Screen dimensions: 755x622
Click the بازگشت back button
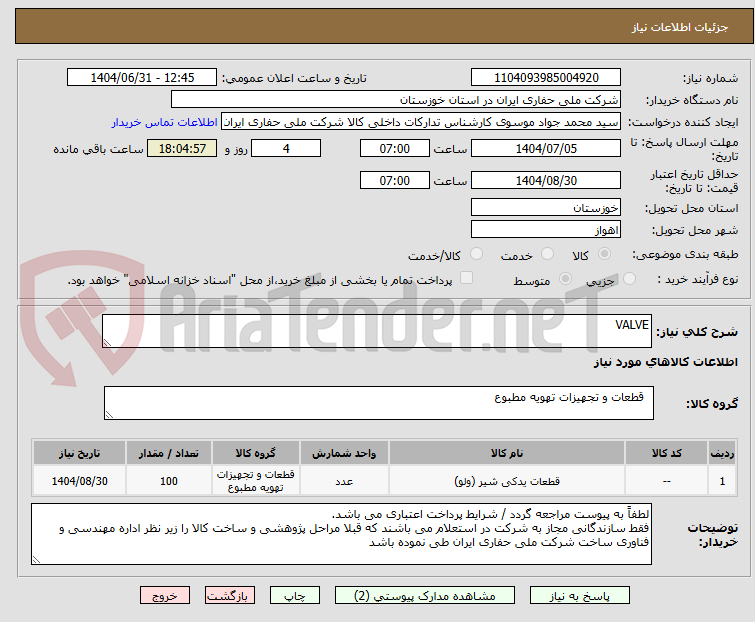[229, 596]
